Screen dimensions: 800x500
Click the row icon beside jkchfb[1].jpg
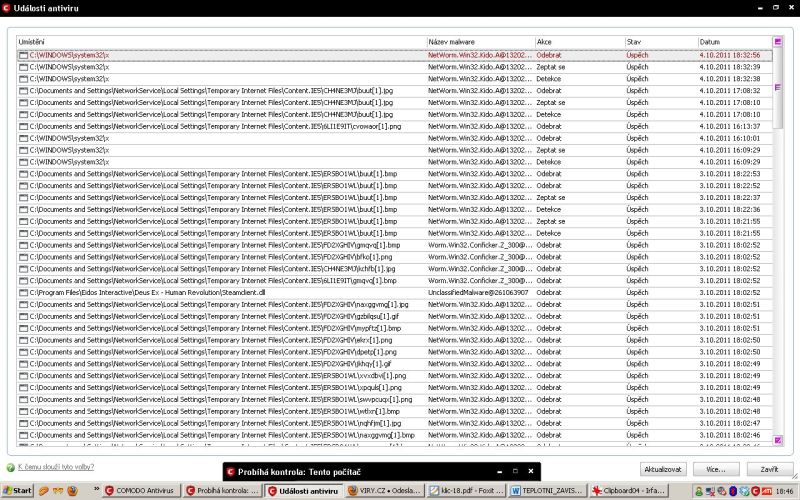pyautogui.click(x=23, y=269)
